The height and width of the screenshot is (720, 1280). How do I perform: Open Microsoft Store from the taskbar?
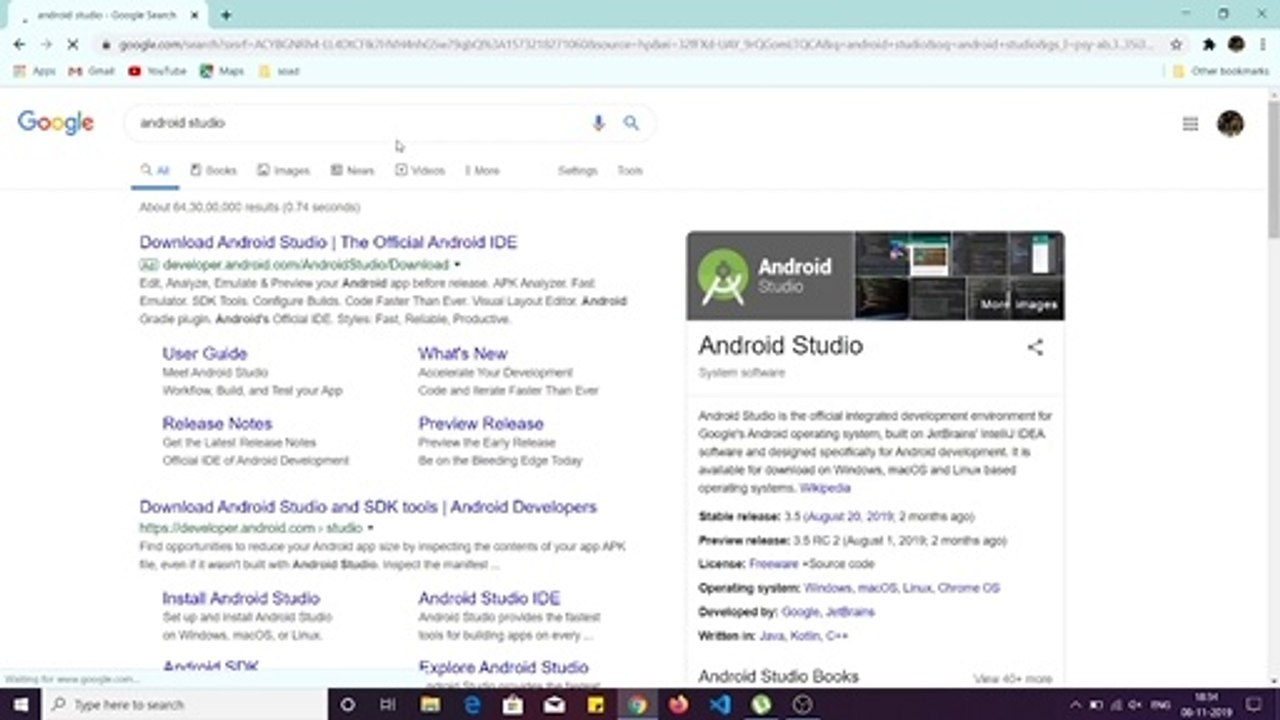coord(513,704)
